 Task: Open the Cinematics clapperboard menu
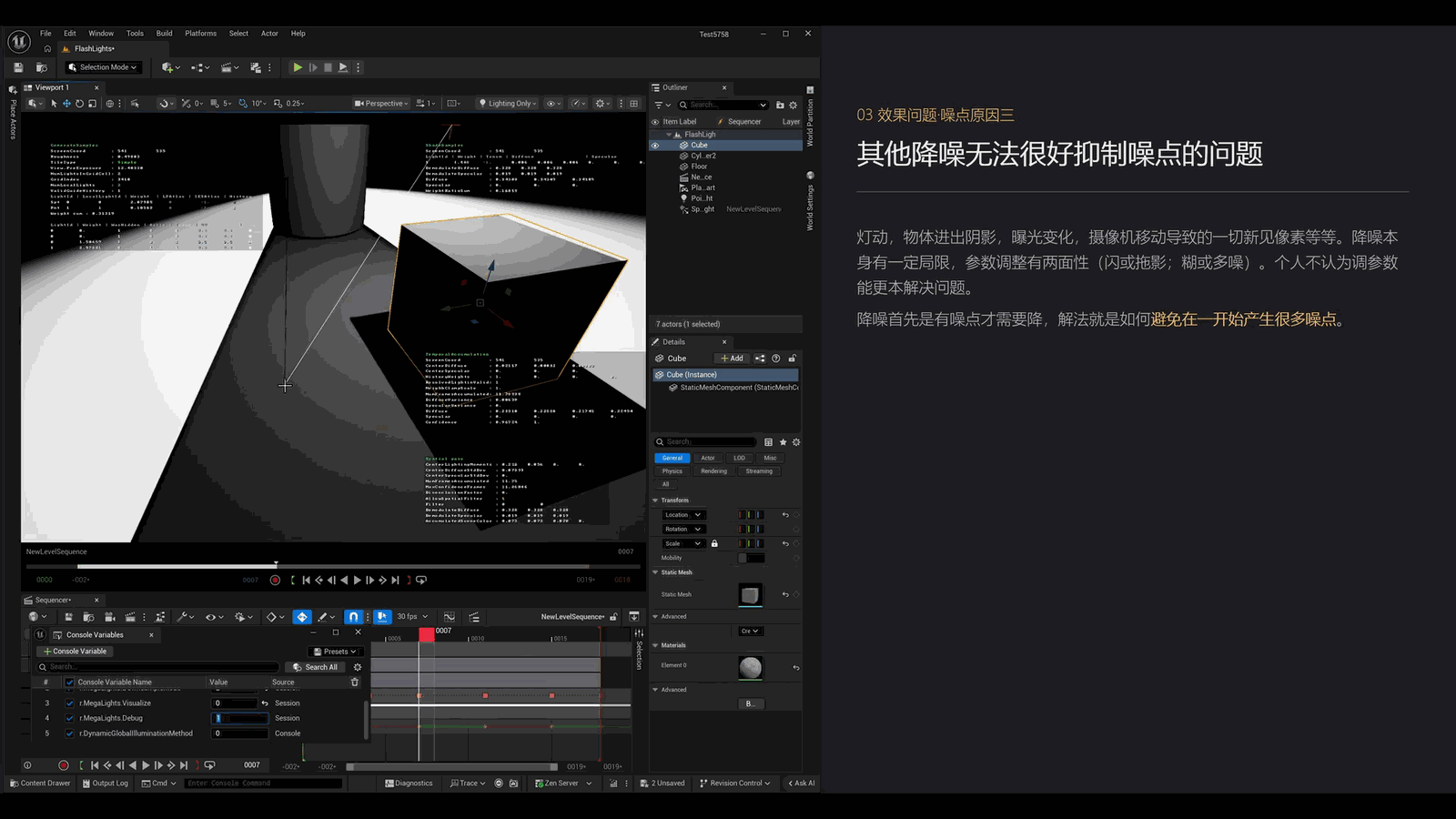(x=231, y=67)
